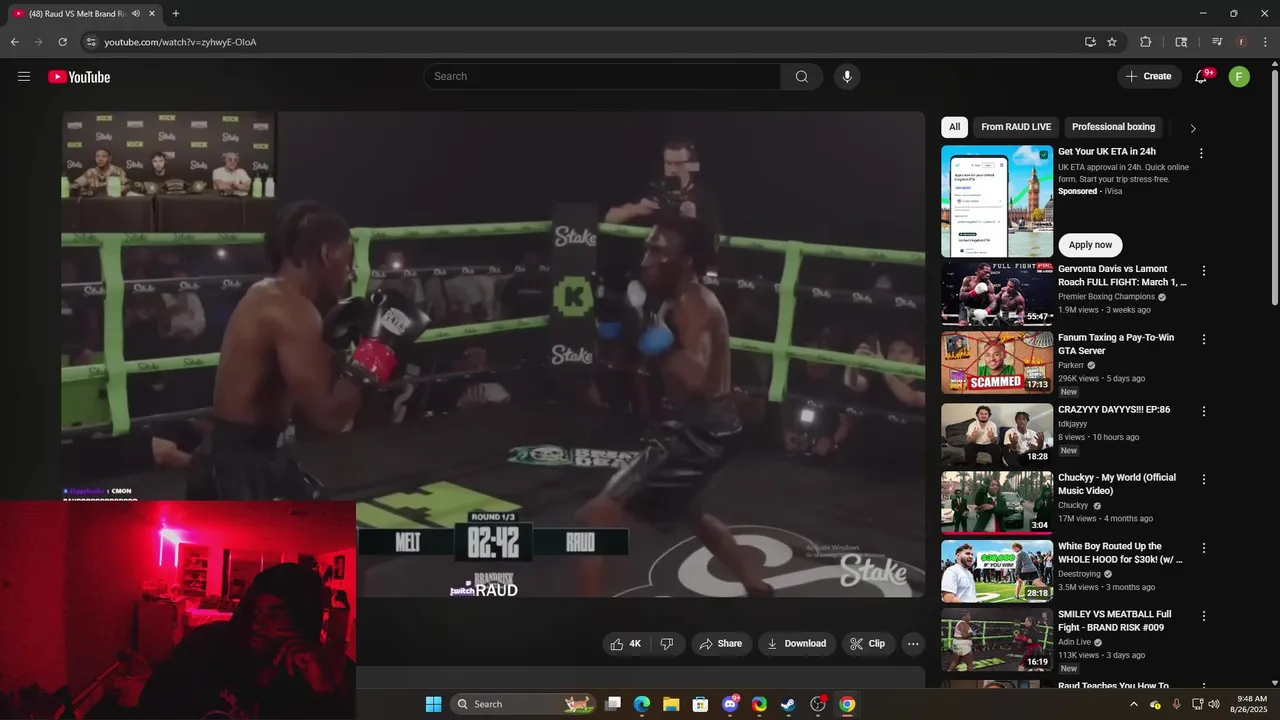
Task: Select the All filter chip
Action: click(x=955, y=127)
